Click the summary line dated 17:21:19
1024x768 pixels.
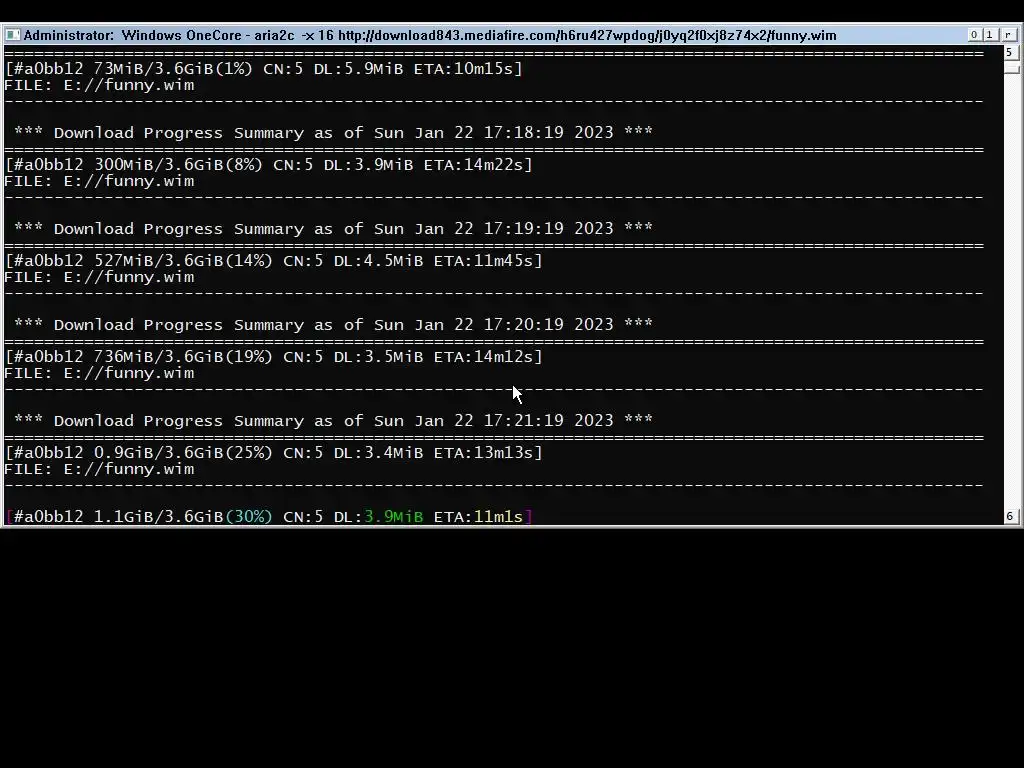pos(333,421)
